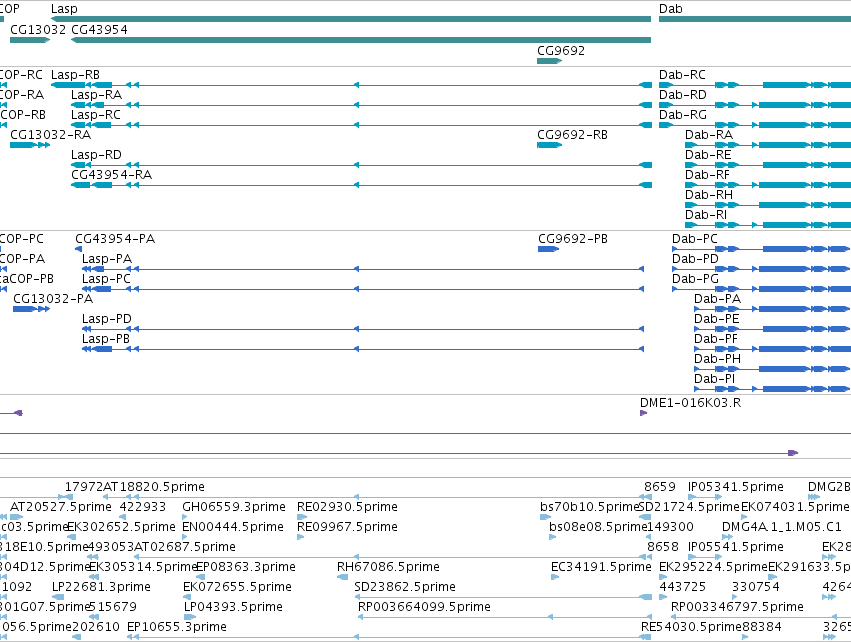Select EST SD23862.5prime
The width and height of the screenshot is (851, 642).
click(405, 587)
